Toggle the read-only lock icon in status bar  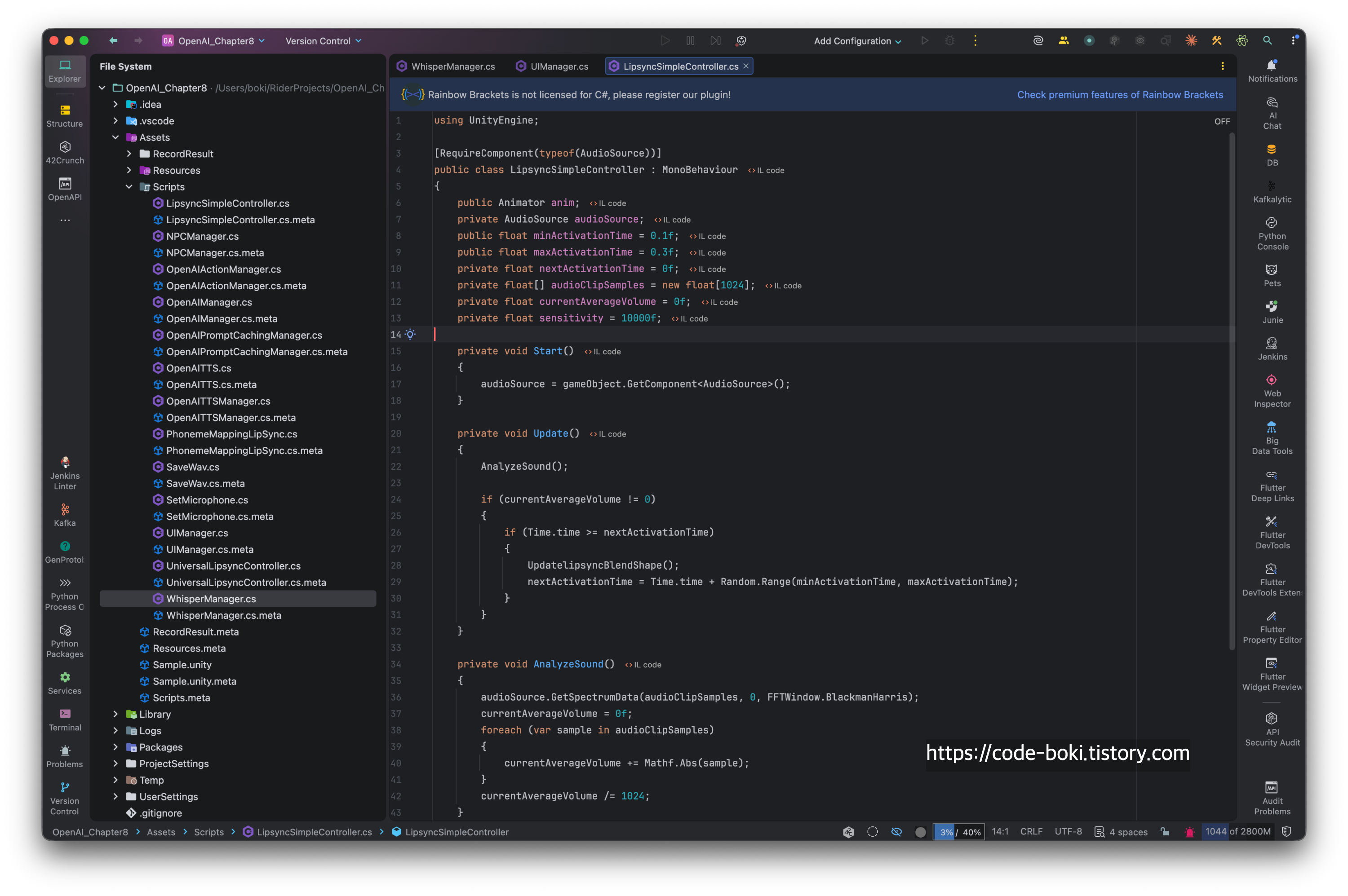coord(1165,832)
